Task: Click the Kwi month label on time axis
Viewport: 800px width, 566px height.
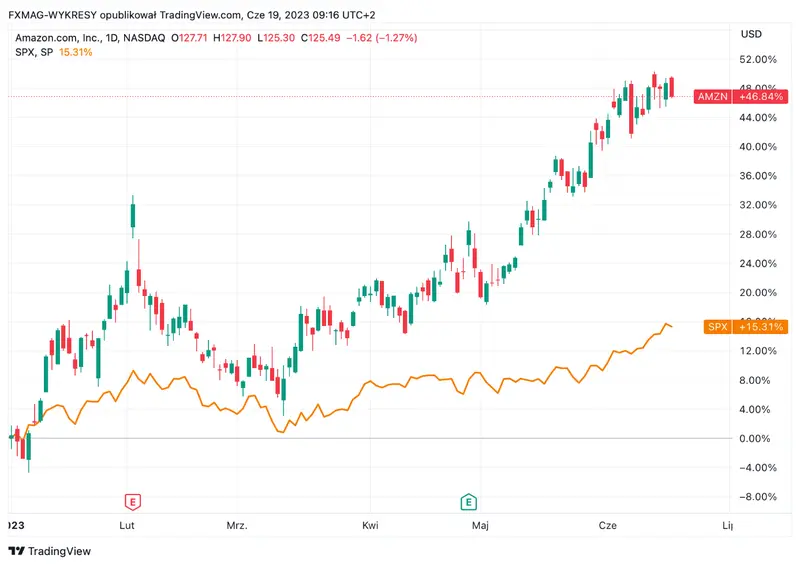Action: (369, 524)
